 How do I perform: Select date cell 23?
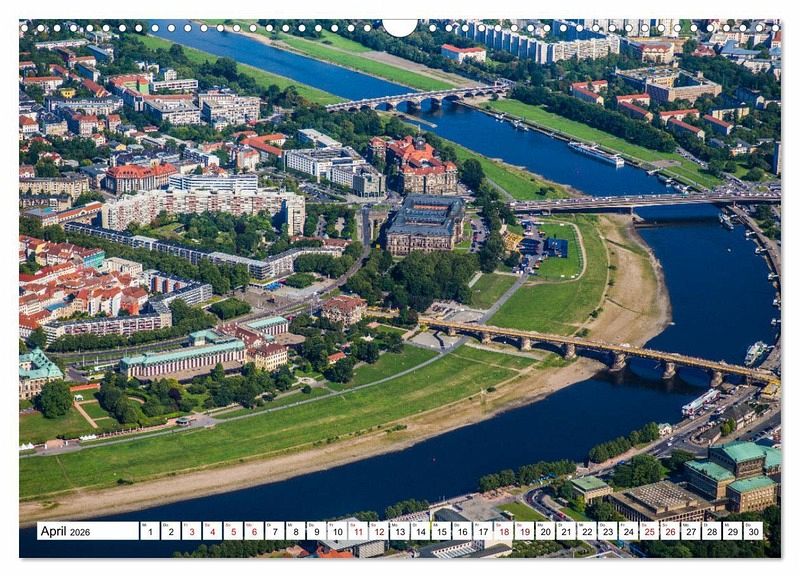pos(608,531)
